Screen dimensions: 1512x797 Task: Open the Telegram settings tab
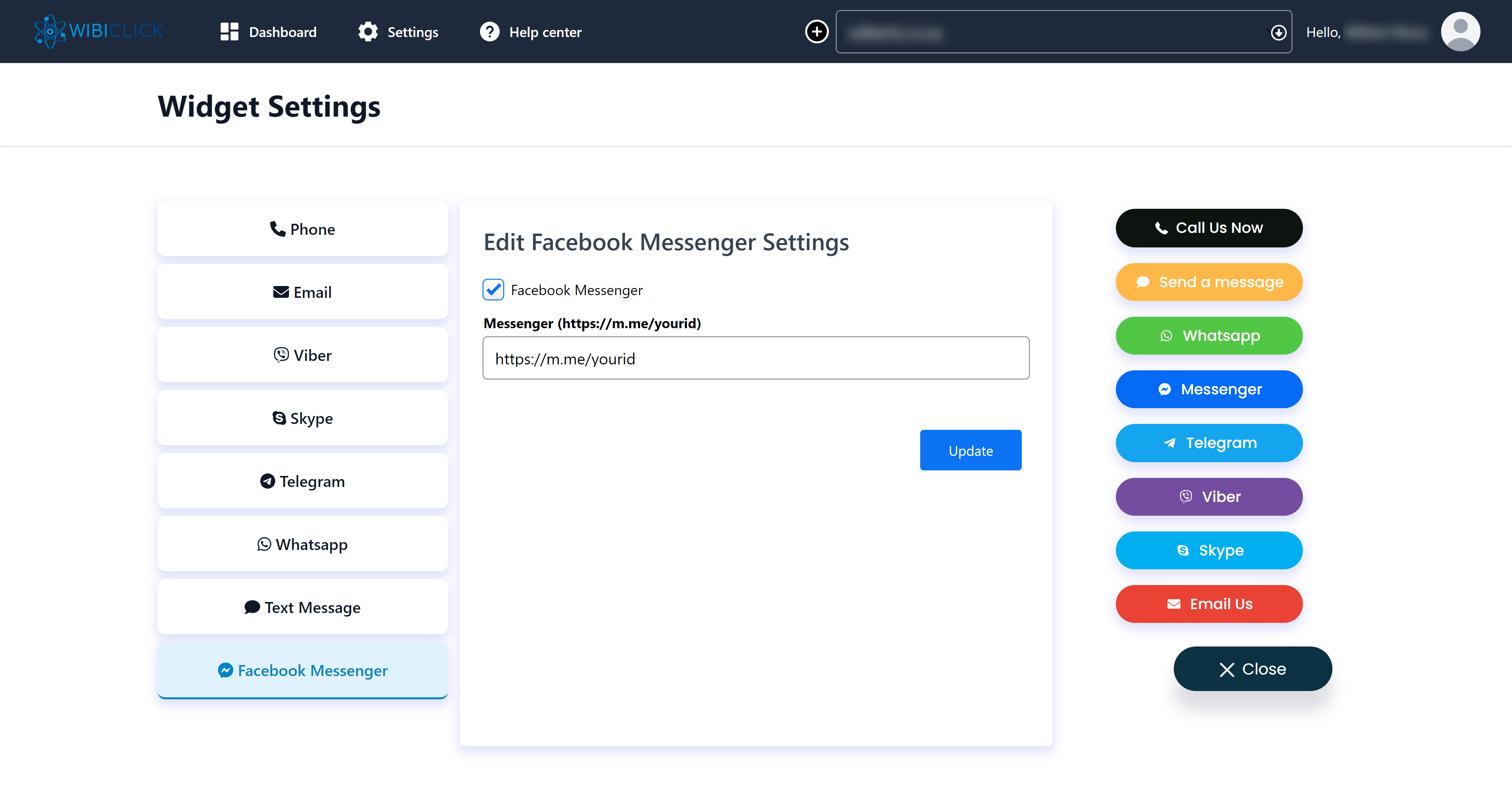point(302,481)
